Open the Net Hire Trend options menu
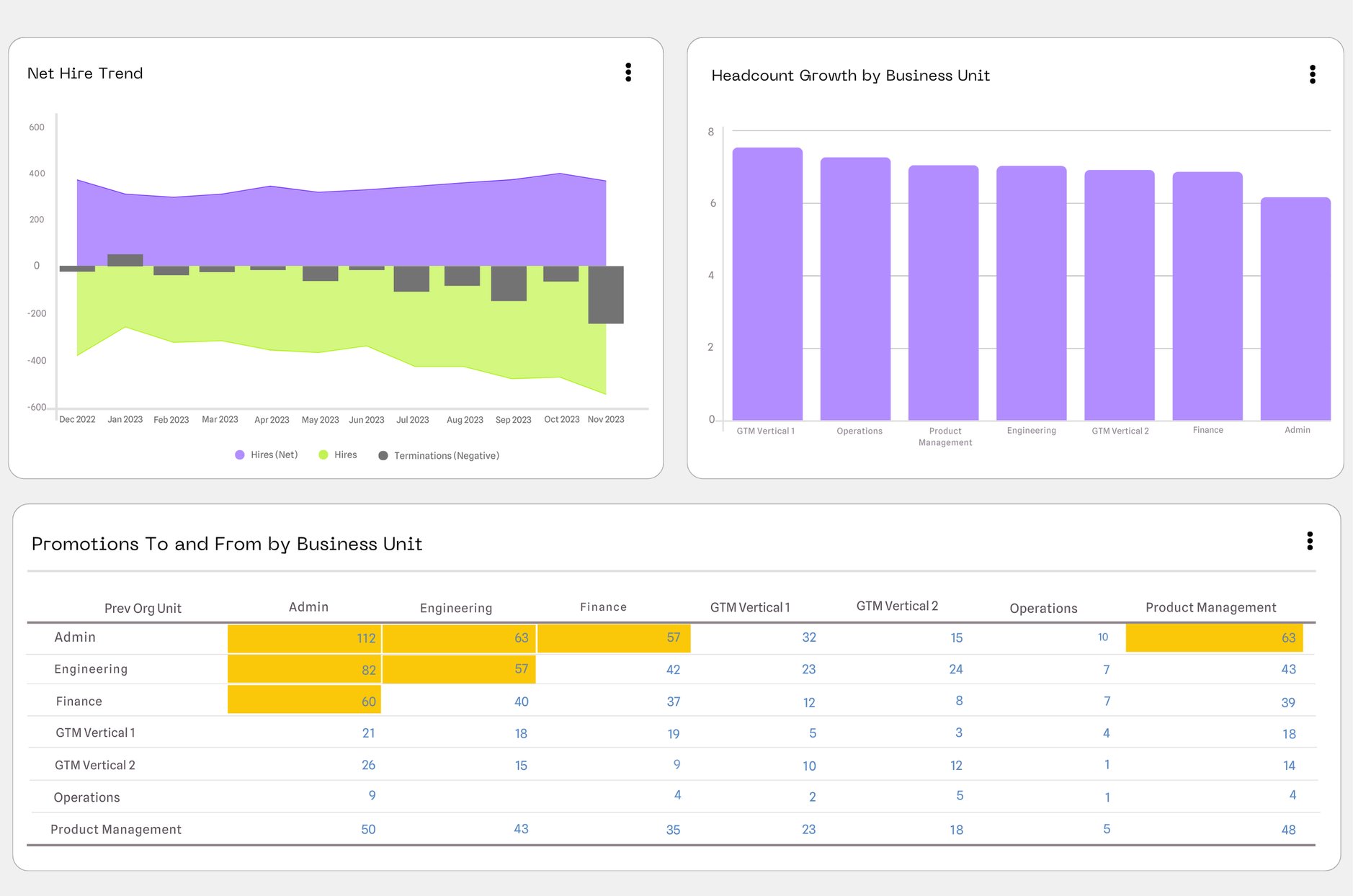This screenshot has height=896, width=1353. (x=628, y=73)
